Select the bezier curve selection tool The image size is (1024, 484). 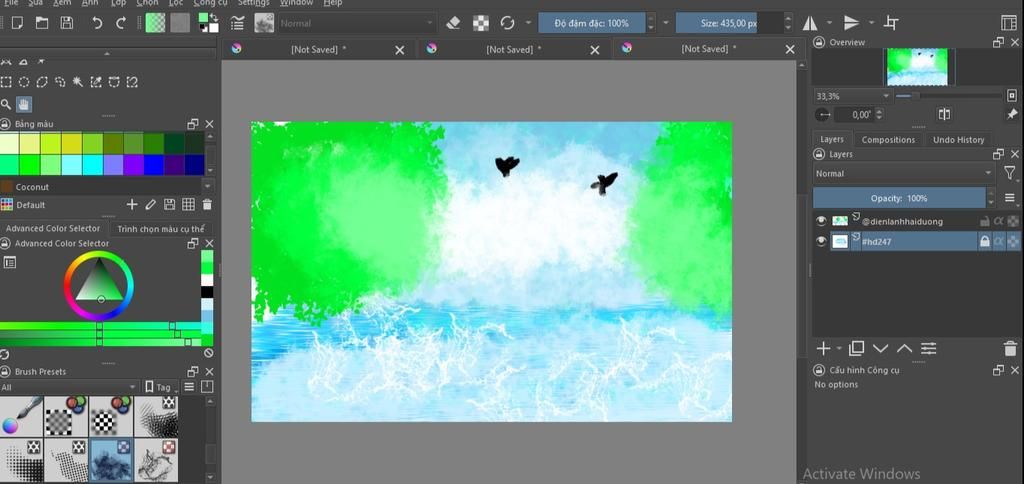coord(114,82)
